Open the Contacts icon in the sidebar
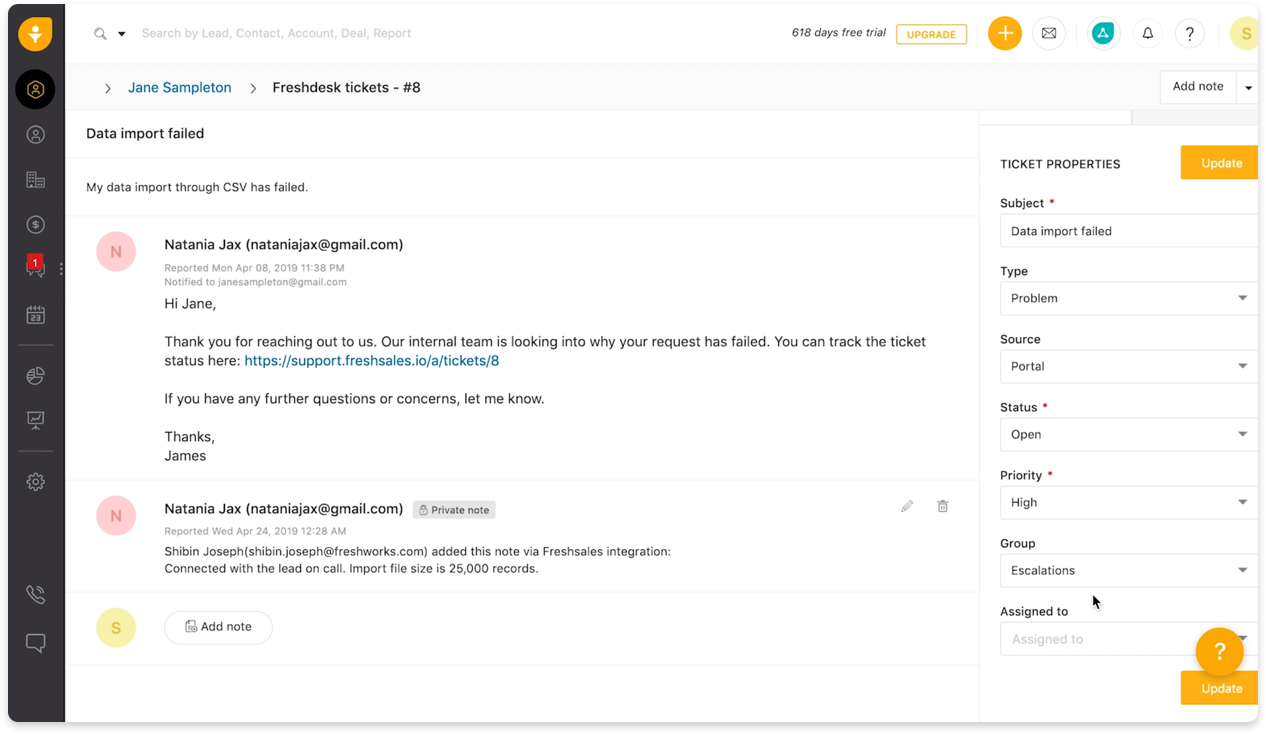Image resolution: width=1266 pixels, height=734 pixels. pyautogui.click(x=35, y=134)
